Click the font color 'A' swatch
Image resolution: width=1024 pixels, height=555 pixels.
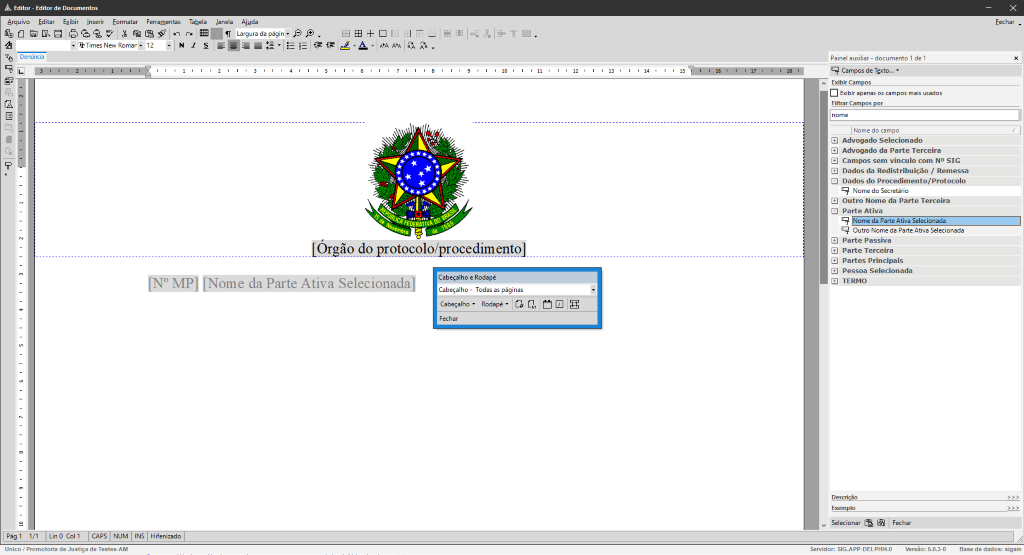[363, 46]
